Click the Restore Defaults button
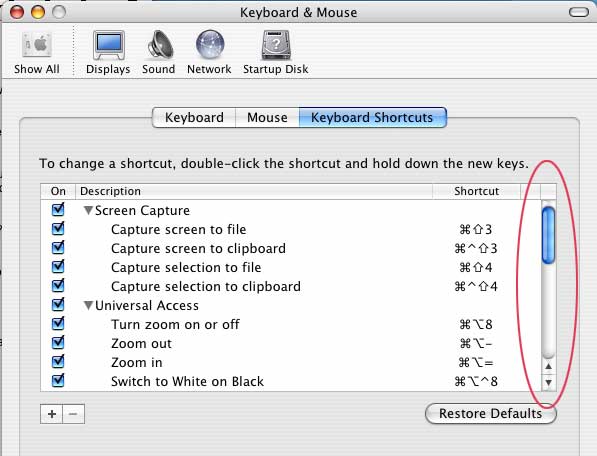 point(490,413)
